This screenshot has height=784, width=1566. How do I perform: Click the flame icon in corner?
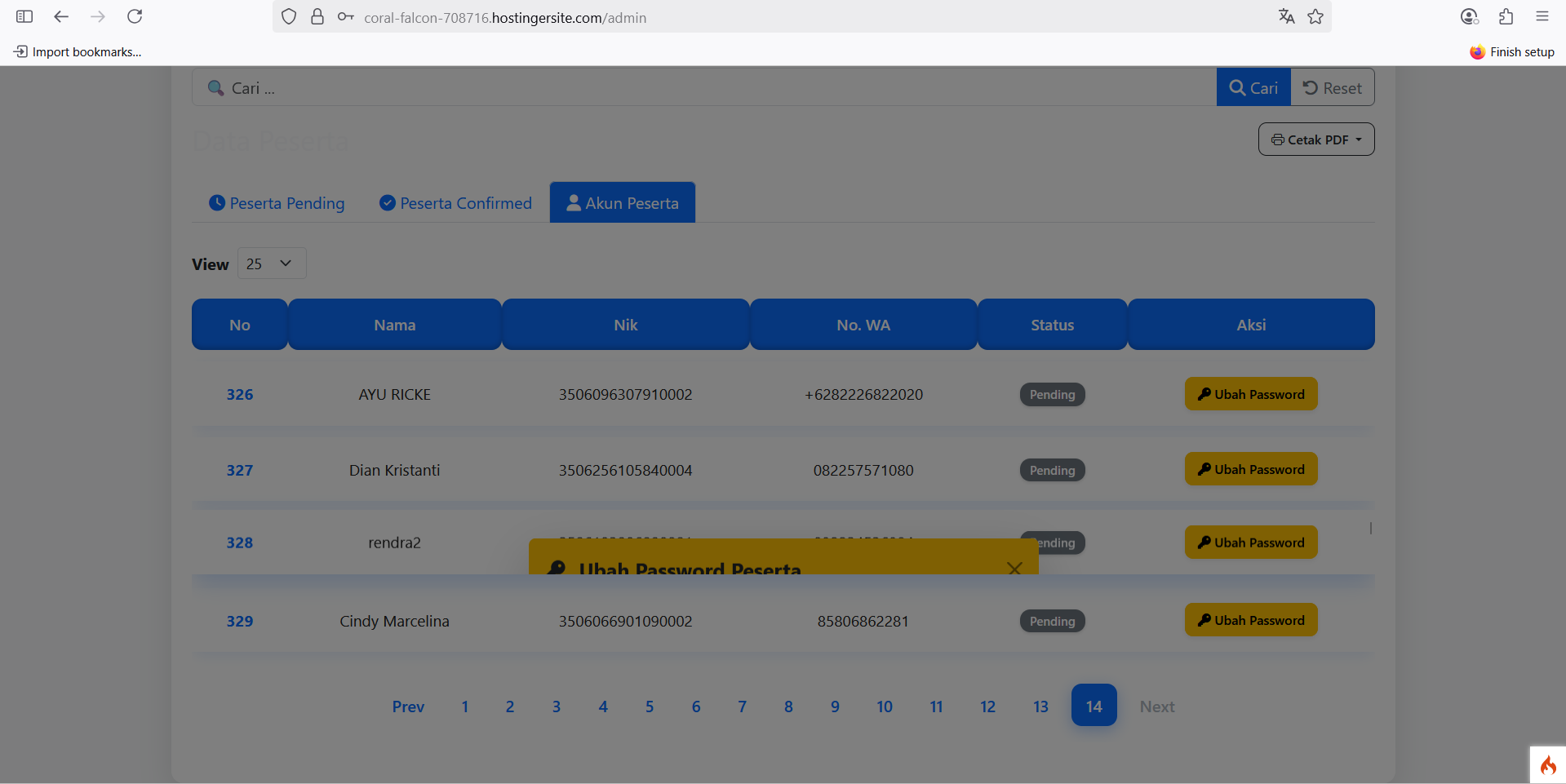point(1547,765)
